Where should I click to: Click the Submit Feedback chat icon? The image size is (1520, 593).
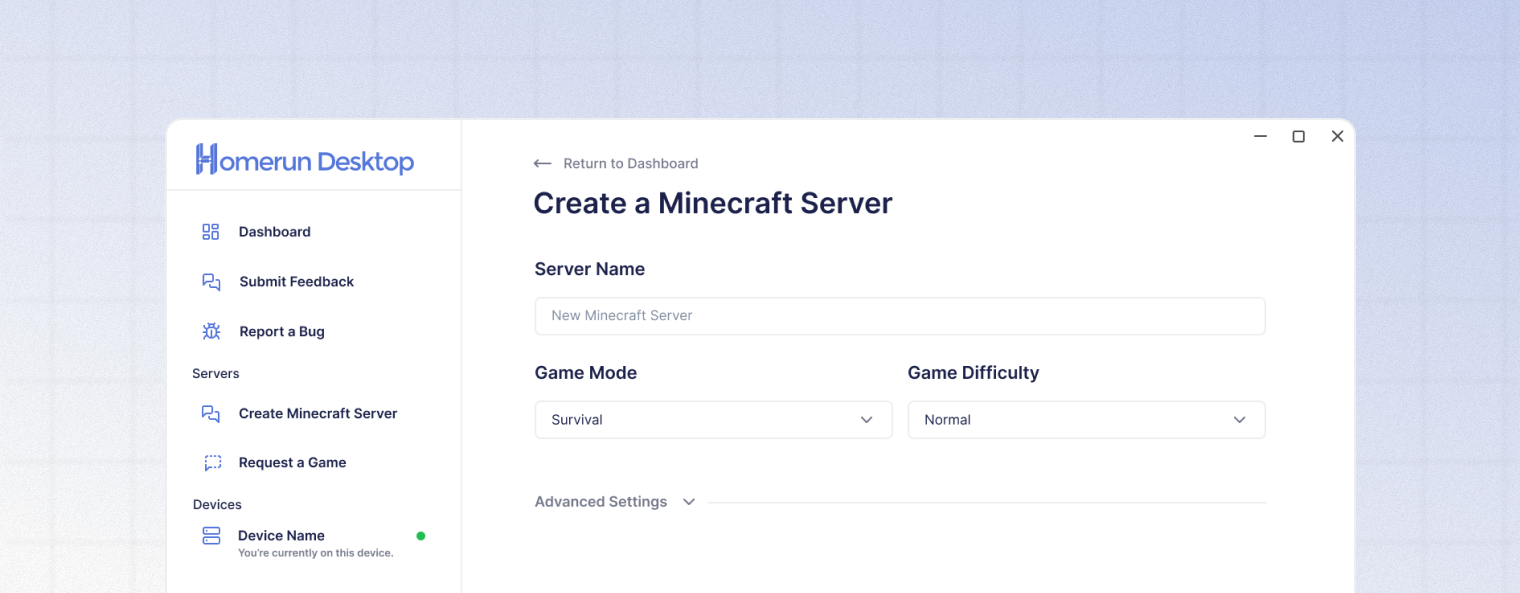(211, 282)
